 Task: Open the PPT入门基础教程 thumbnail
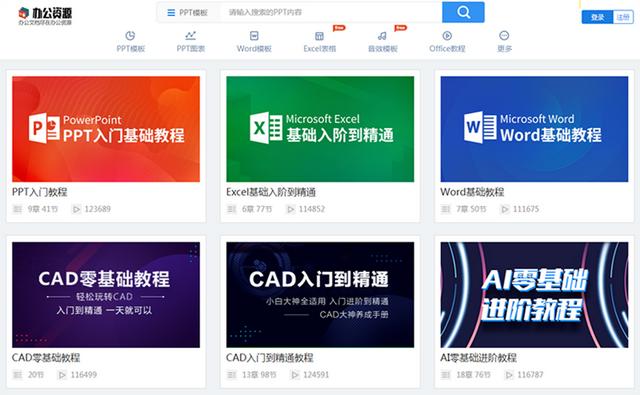click(106, 129)
